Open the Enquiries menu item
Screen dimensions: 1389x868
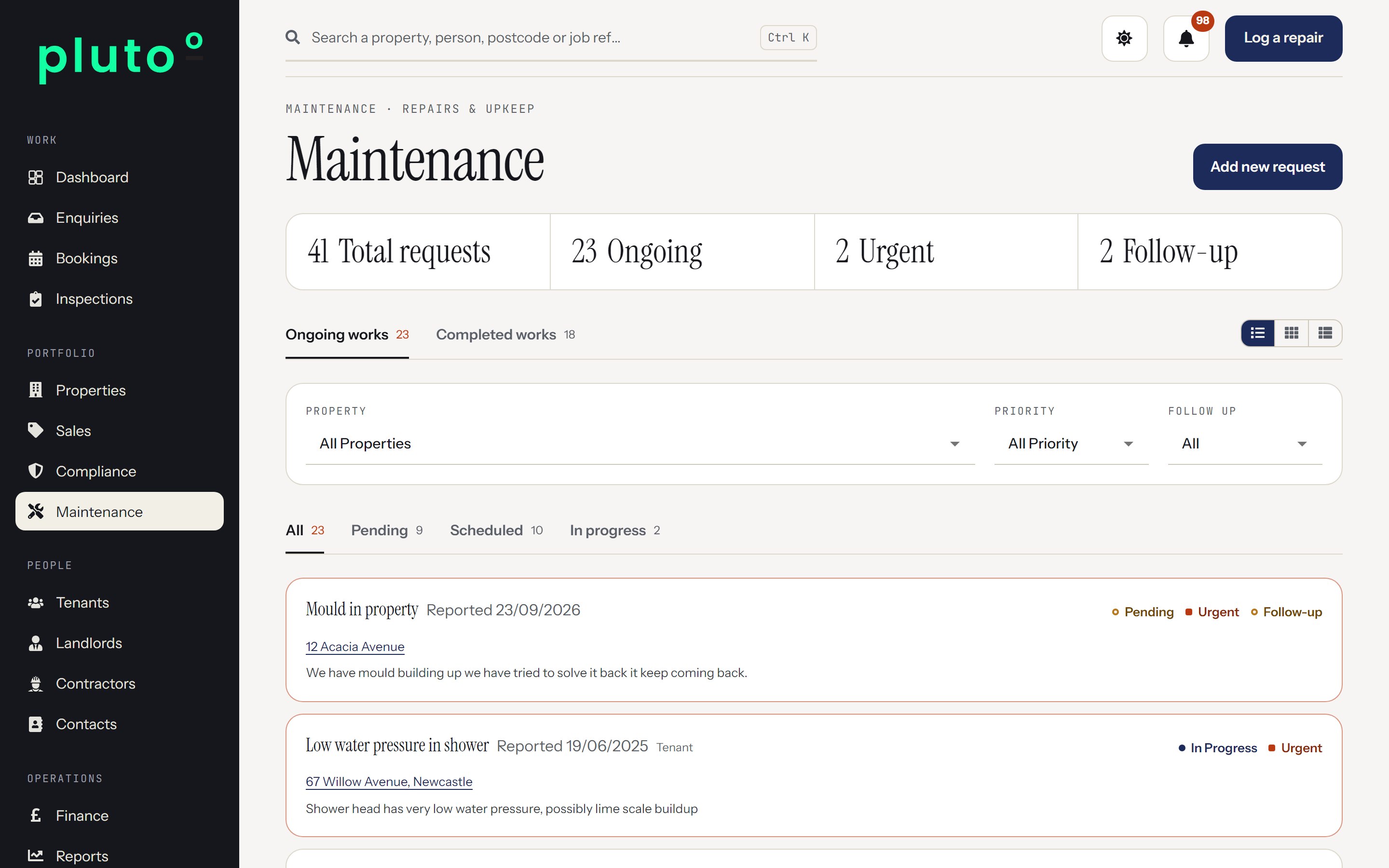click(120, 217)
